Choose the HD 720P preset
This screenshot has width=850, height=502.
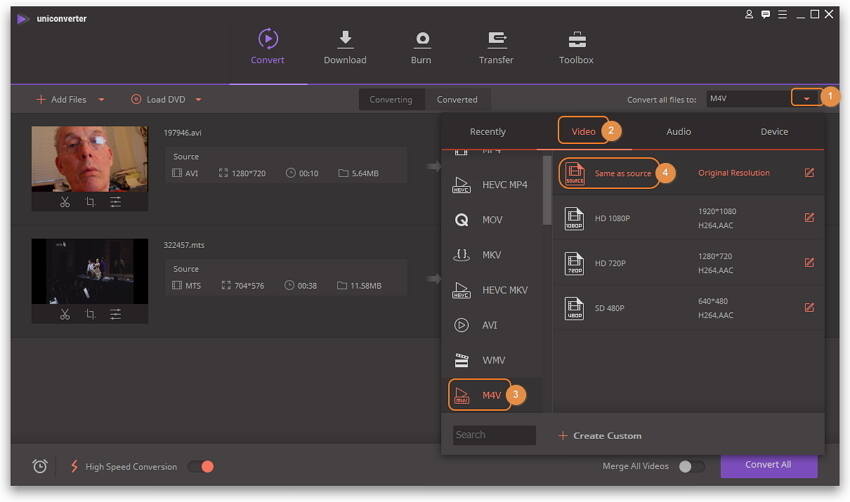click(x=688, y=263)
